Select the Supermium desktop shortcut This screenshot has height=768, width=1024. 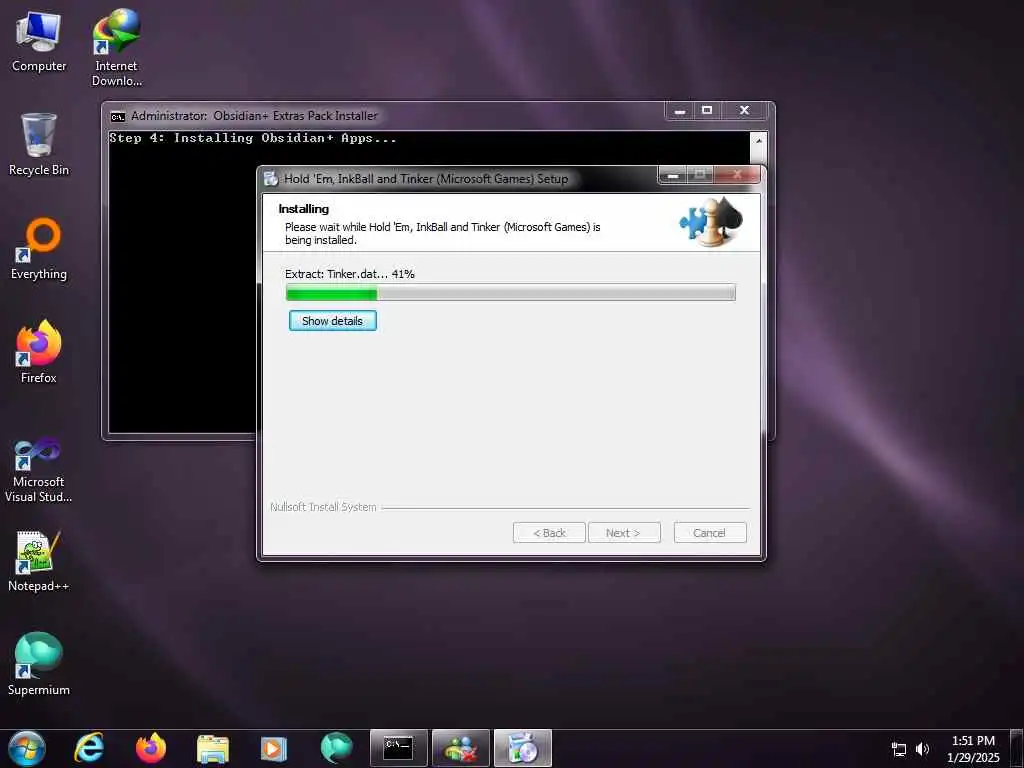(39, 664)
